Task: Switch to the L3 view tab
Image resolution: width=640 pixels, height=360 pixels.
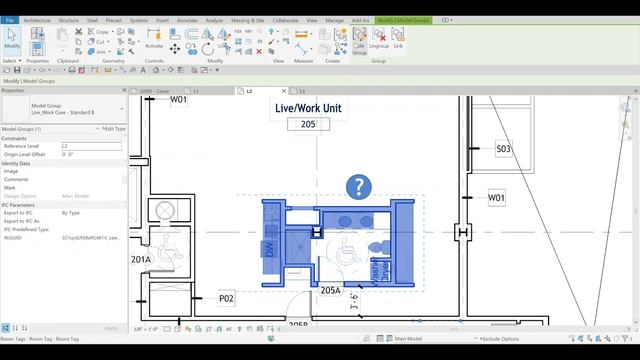Action: click(x=302, y=91)
